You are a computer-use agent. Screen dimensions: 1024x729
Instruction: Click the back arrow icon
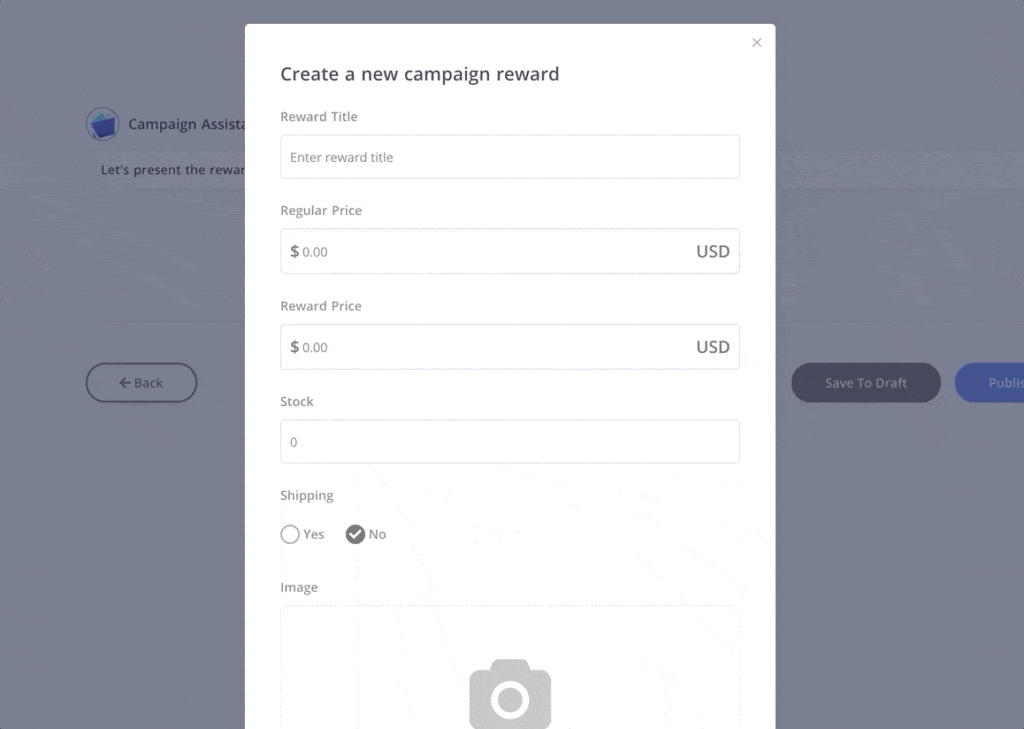[x=125, y=383]
